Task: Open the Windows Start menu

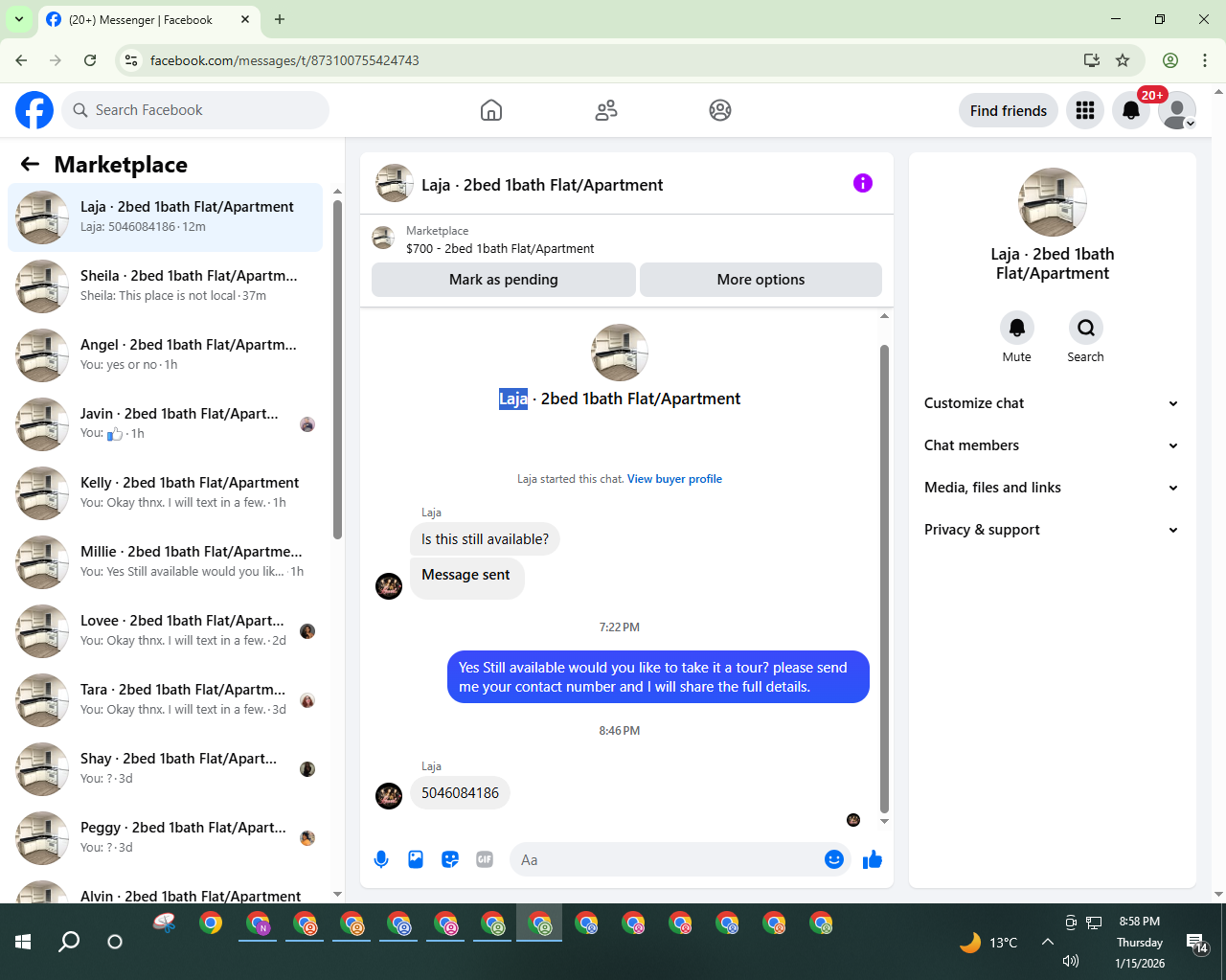Action: pyautogui.click(x=23, y=942)
